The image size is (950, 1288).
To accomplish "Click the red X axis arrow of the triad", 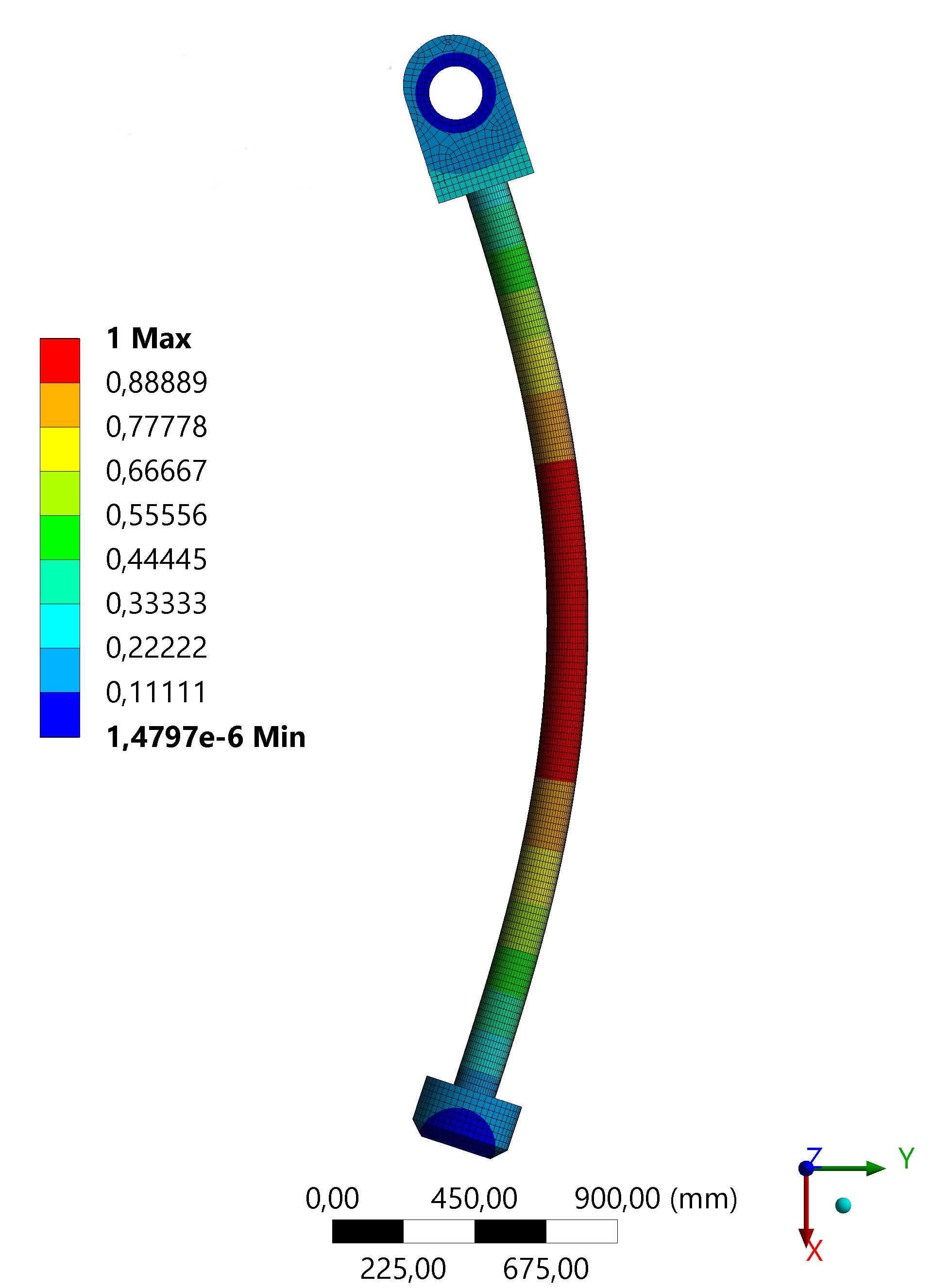I will pyautogui.click(x=806, y=1207).
